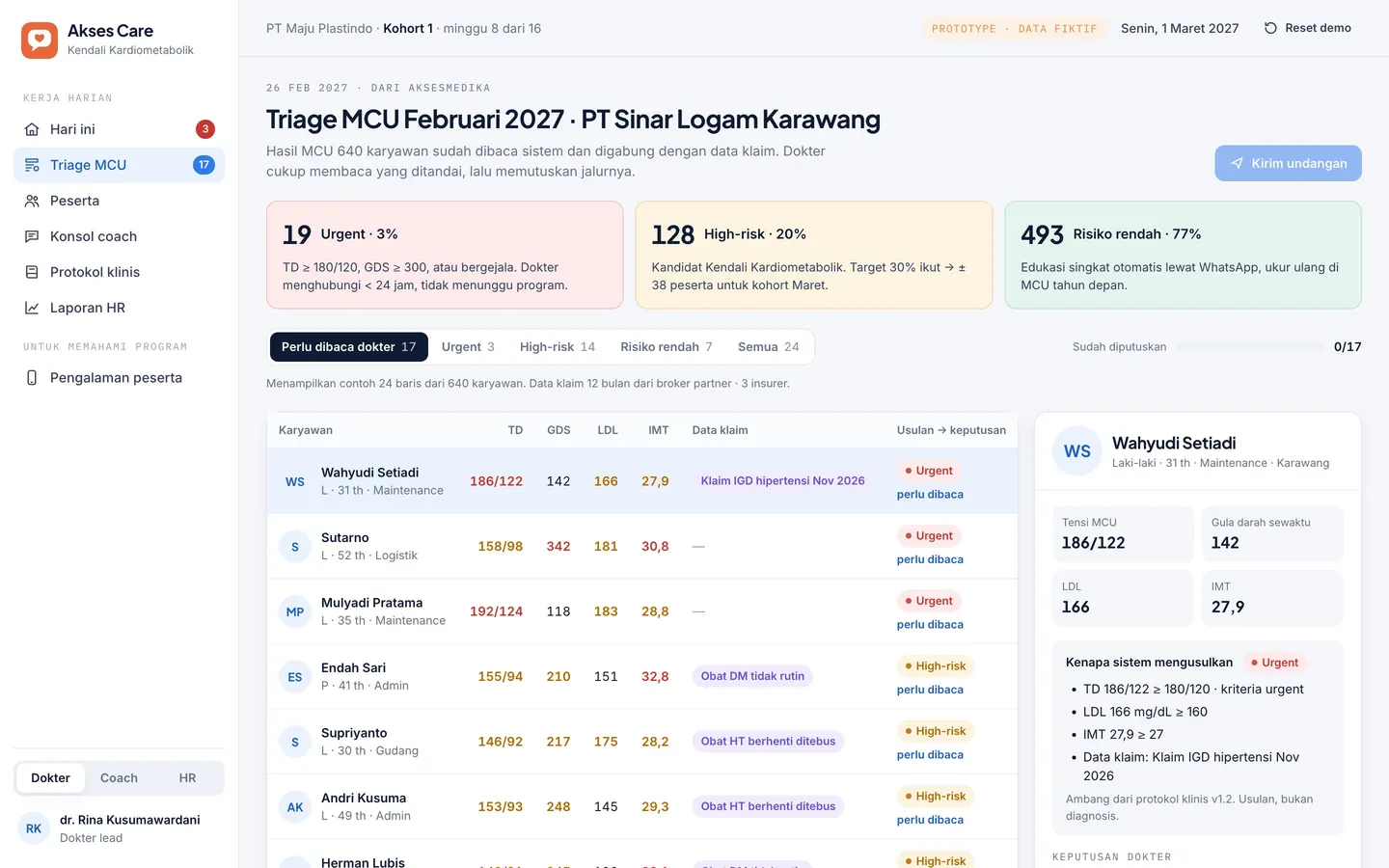Select the High-risk 14 filter tab

click(x=558, y=347)
